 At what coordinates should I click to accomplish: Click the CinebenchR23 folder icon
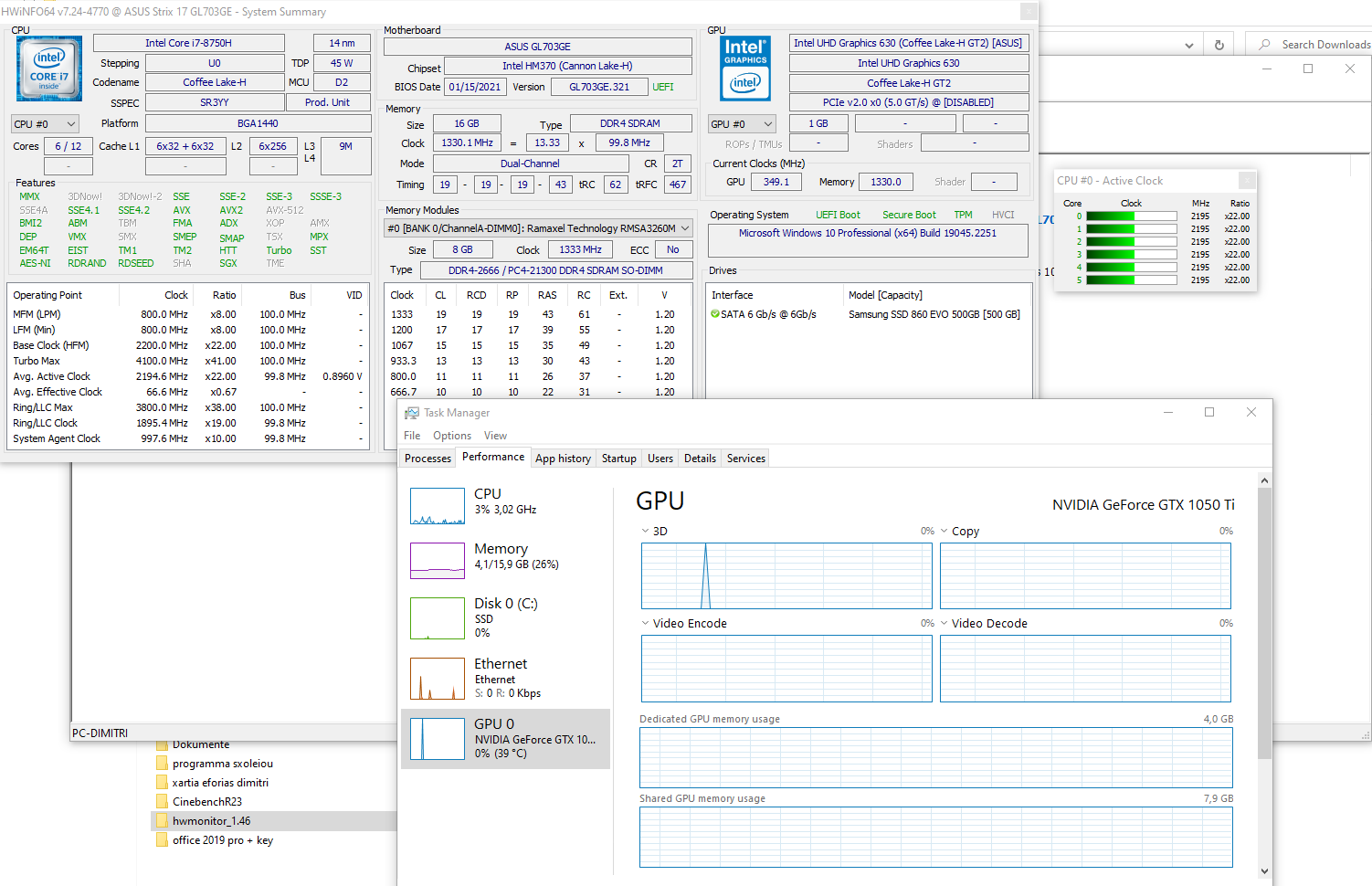click(x=163, y=802)
